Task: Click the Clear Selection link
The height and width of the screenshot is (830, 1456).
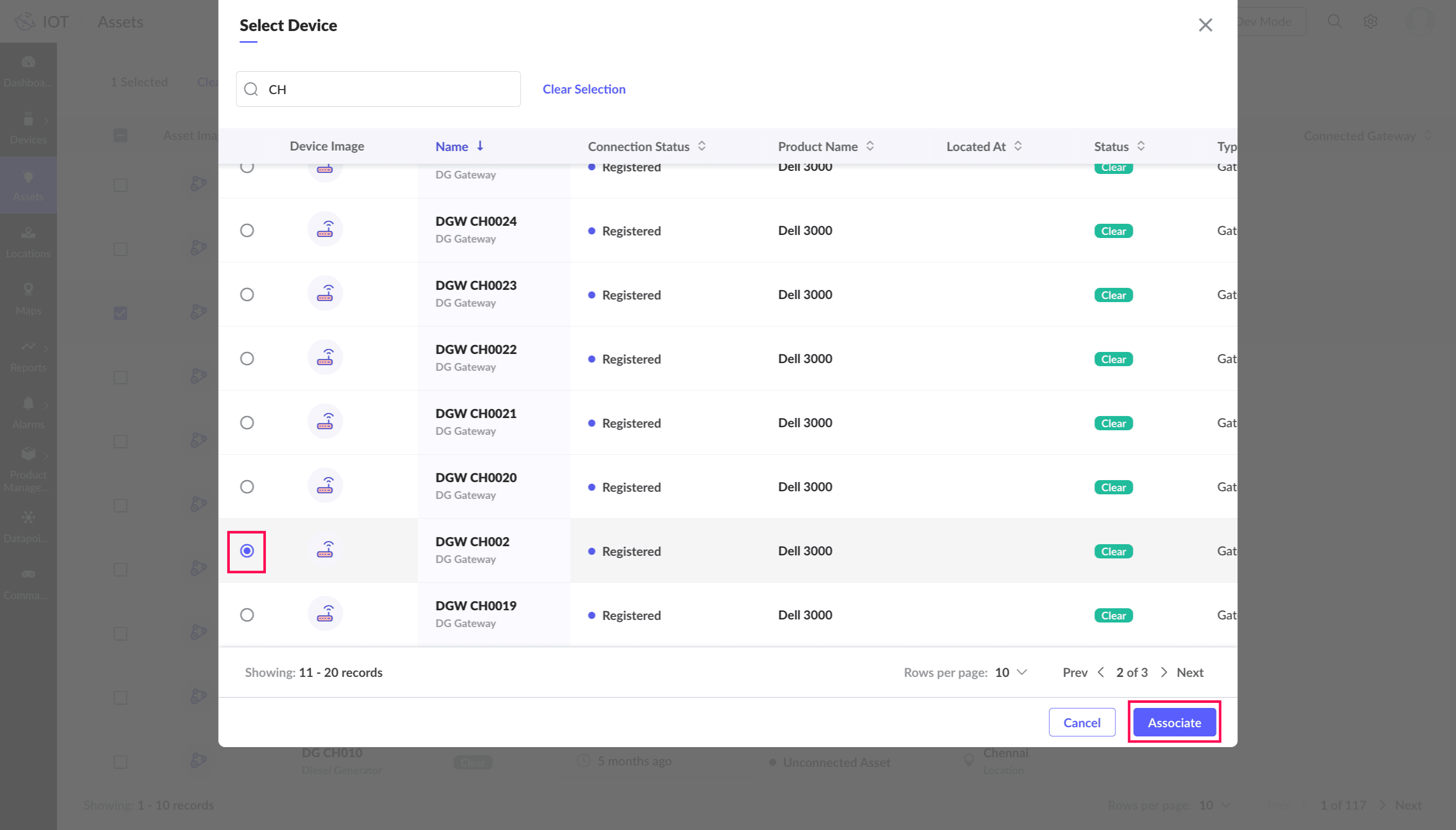Action: pyautogui.click(x=583, y=89)
